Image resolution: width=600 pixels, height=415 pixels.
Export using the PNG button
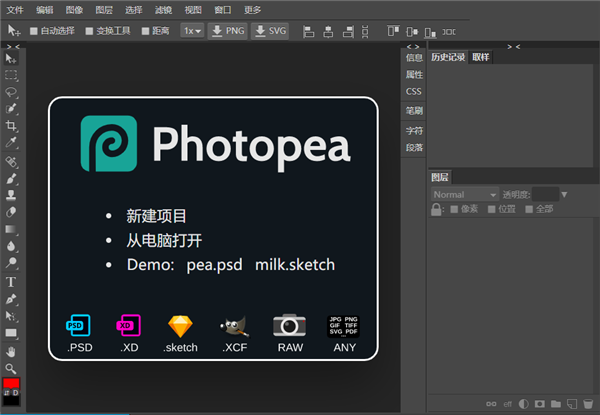[228, 31]
